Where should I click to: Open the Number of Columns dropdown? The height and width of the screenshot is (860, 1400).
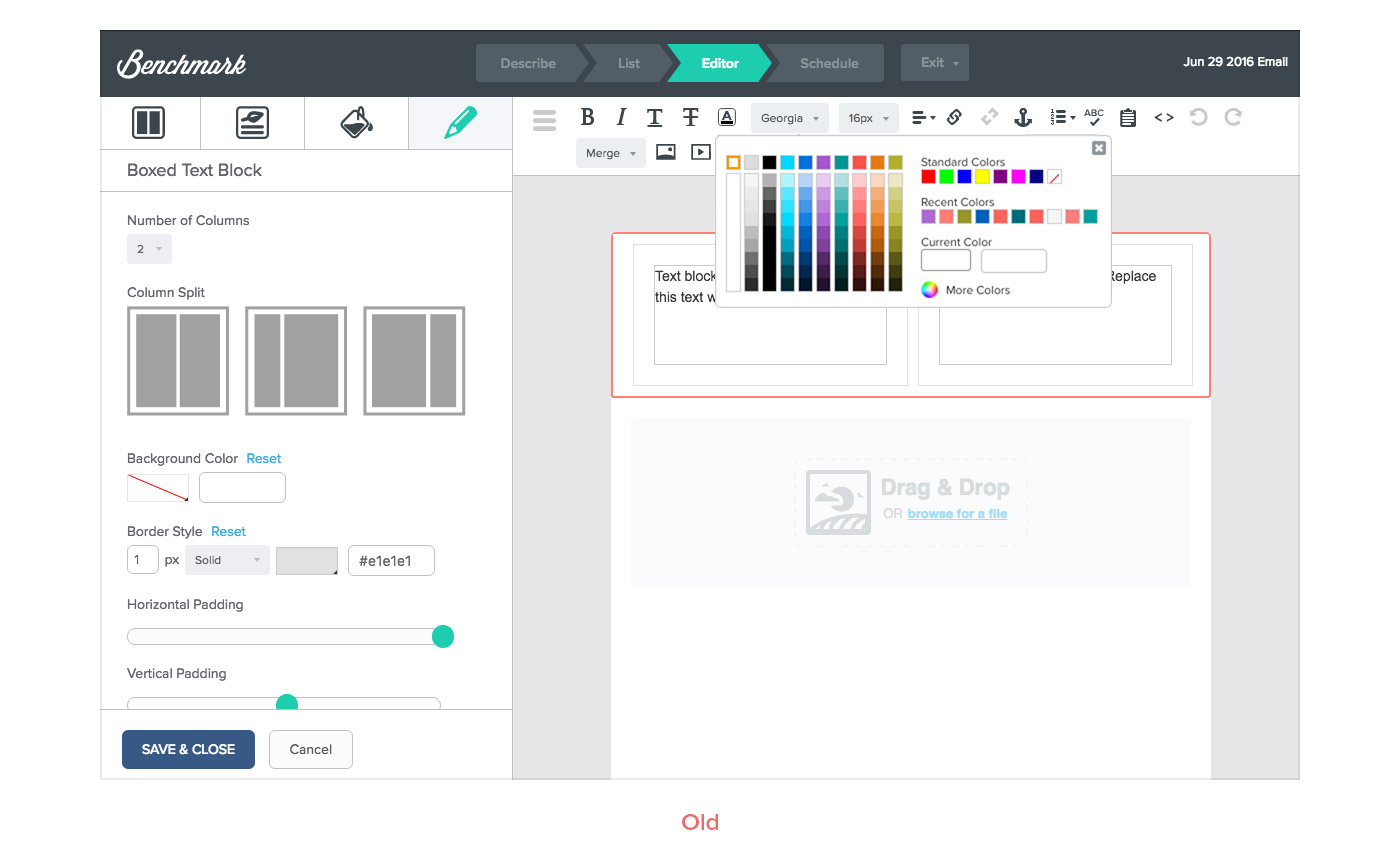(149, 249)
